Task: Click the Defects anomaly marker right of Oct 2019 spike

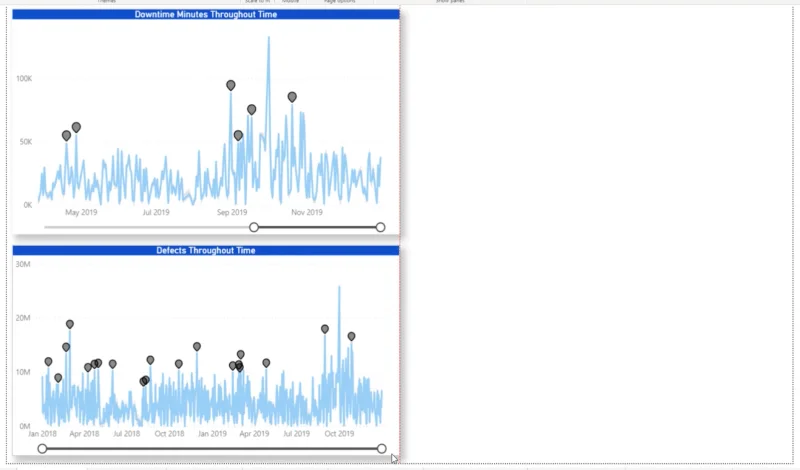Action: click(x=352, y=337)
